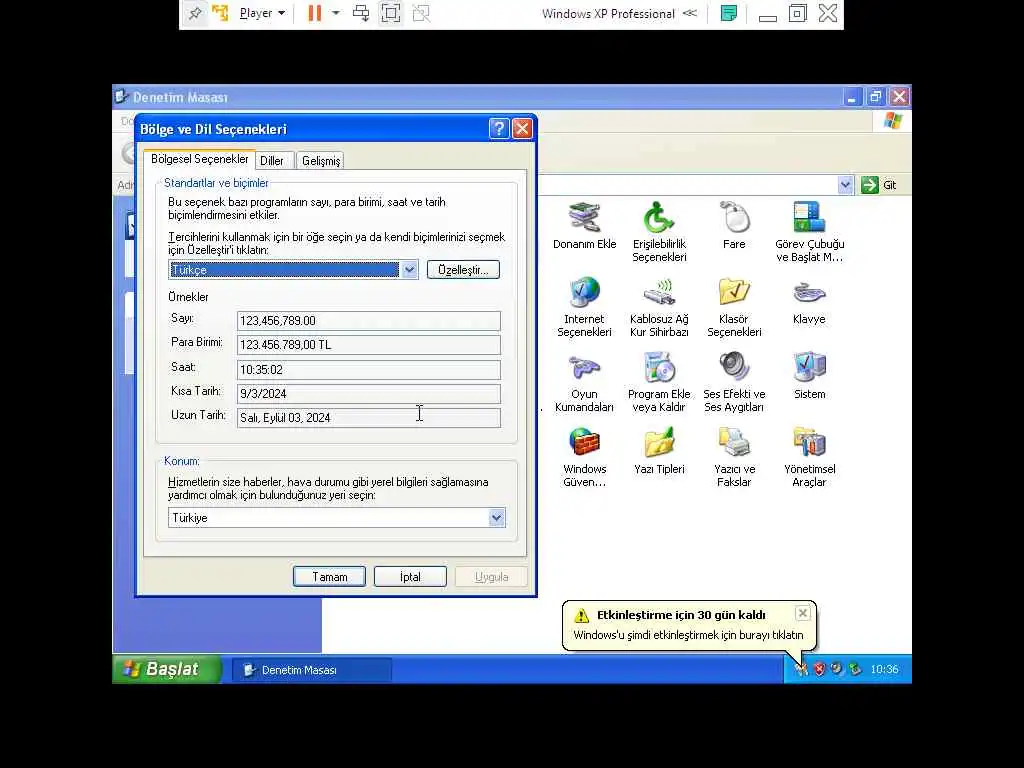
Task: Click the VMware pin toolbar icon
Action: [x=195, y=13]
